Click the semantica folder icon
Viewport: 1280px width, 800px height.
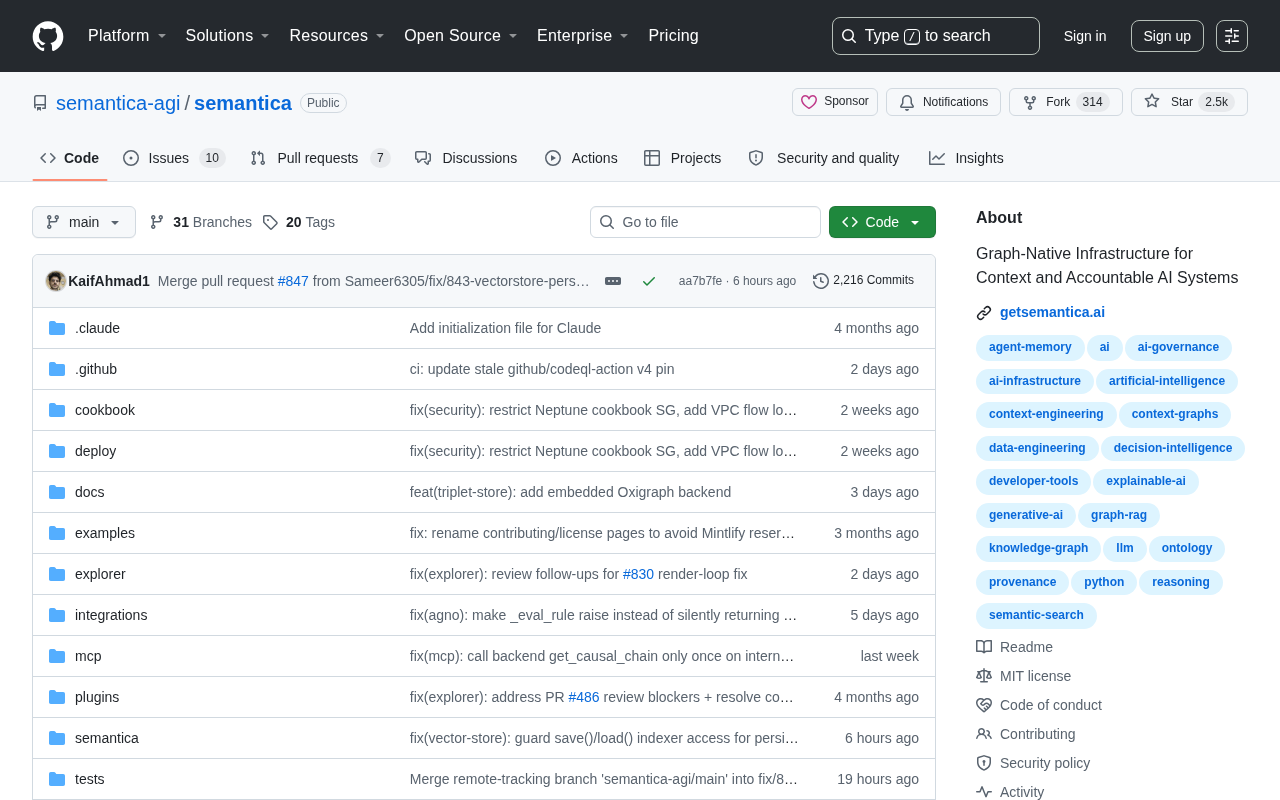click(x=57, y=738)
